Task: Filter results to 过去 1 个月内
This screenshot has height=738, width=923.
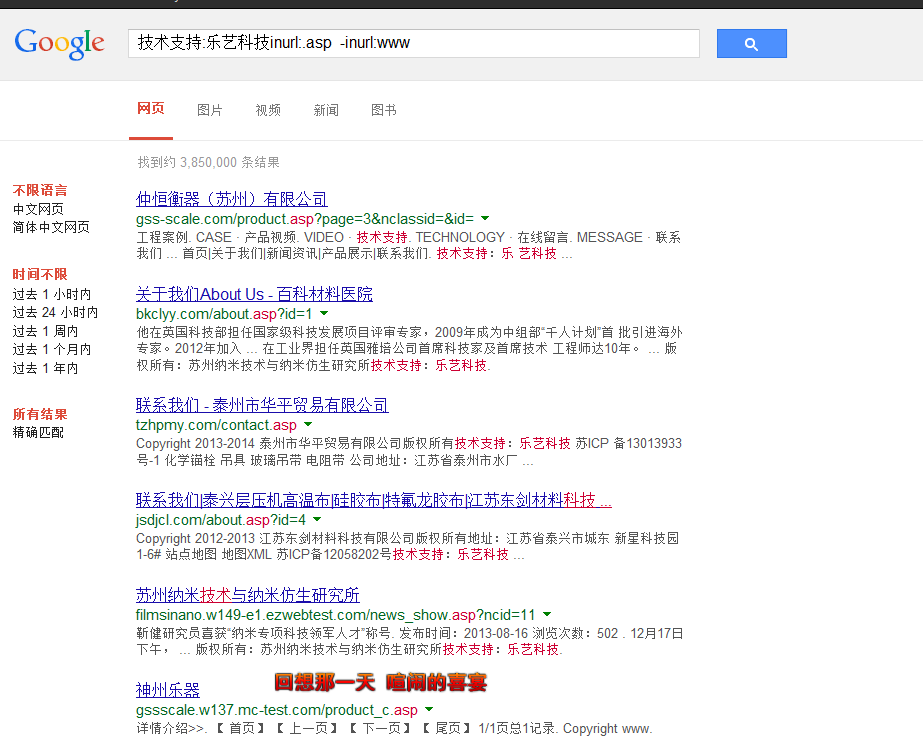Action: (52, 350)
